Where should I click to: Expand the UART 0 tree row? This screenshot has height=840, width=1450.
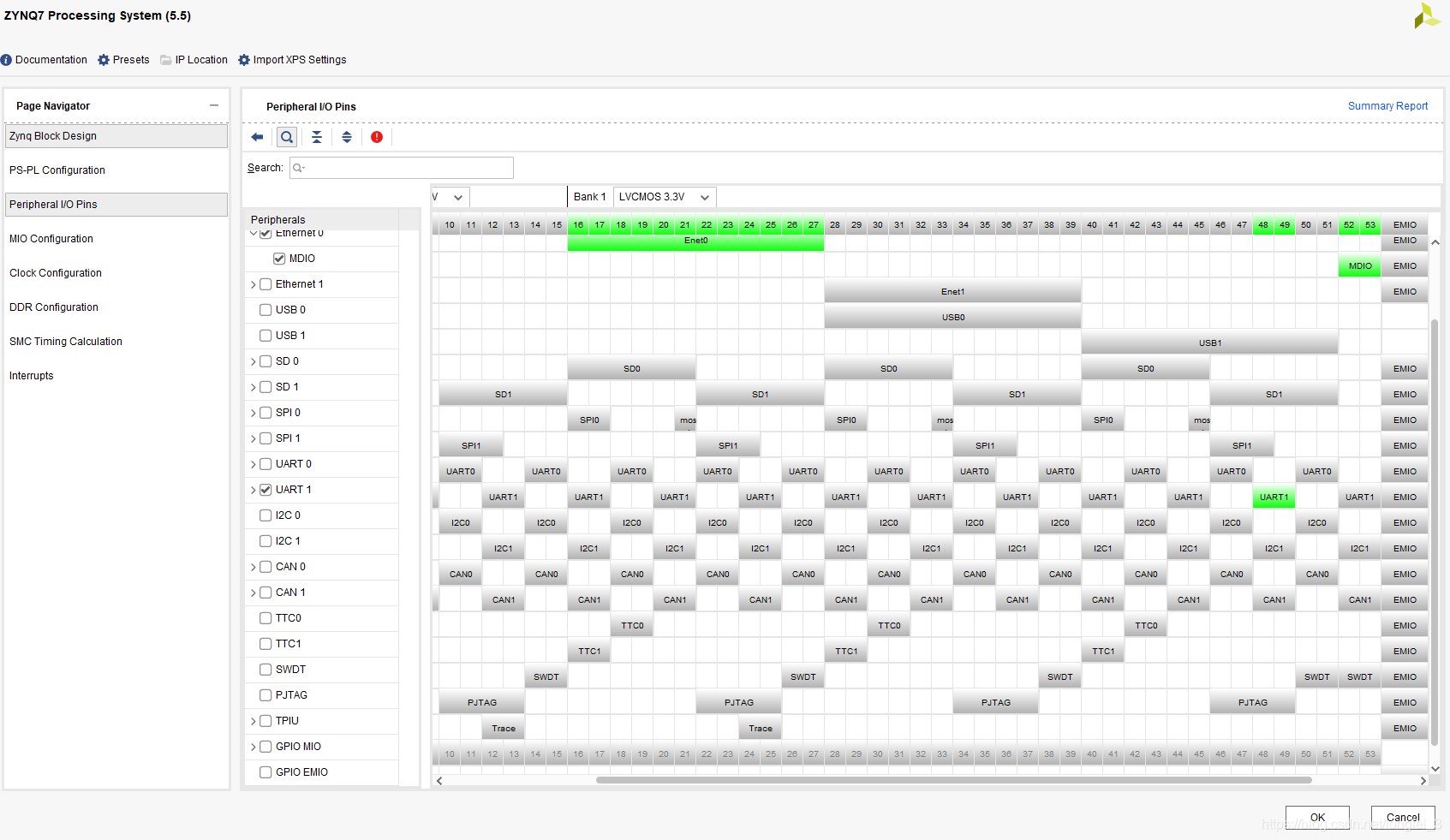253,464
